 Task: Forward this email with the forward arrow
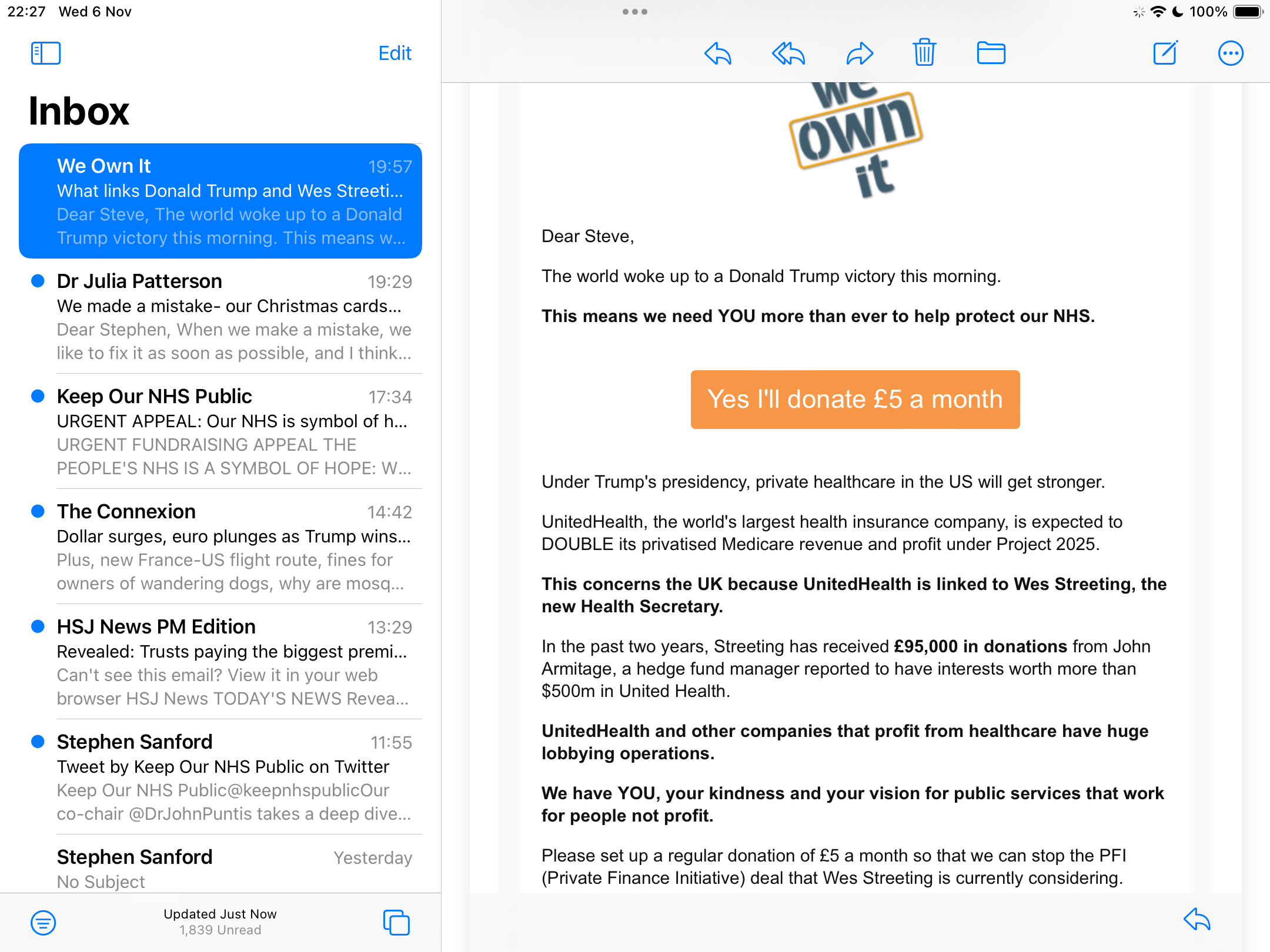tap(860, 53)
